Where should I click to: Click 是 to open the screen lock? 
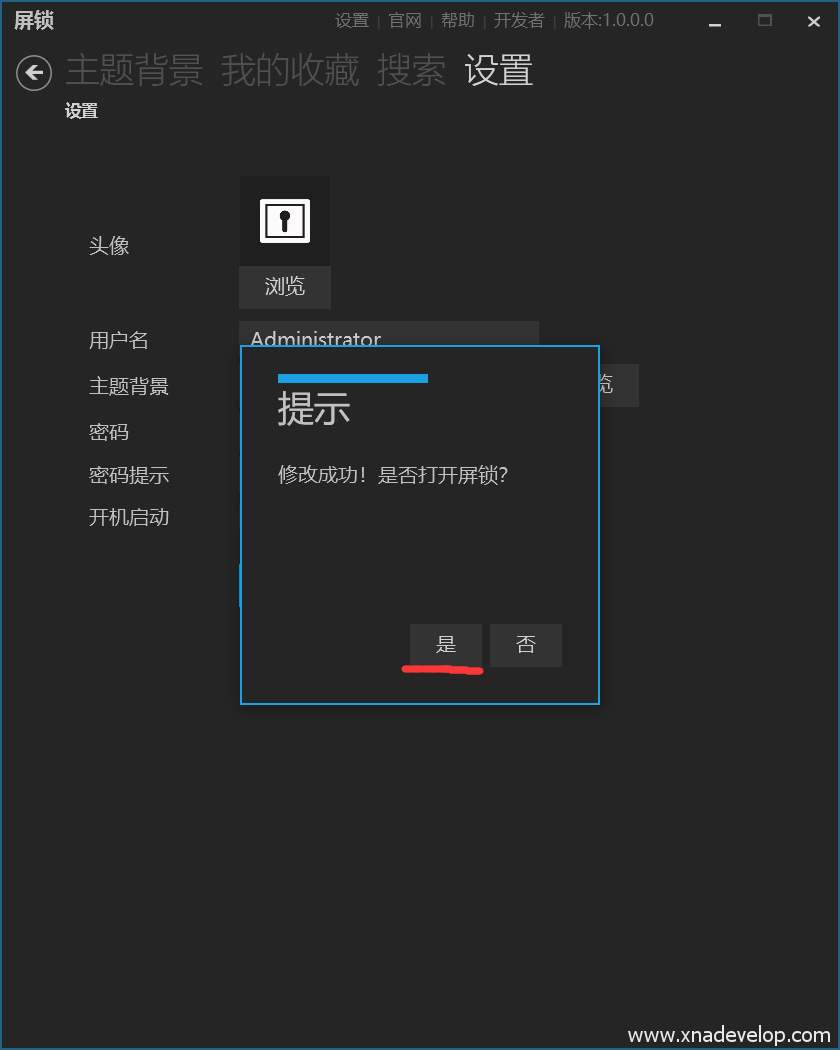[x=445, y=645]
